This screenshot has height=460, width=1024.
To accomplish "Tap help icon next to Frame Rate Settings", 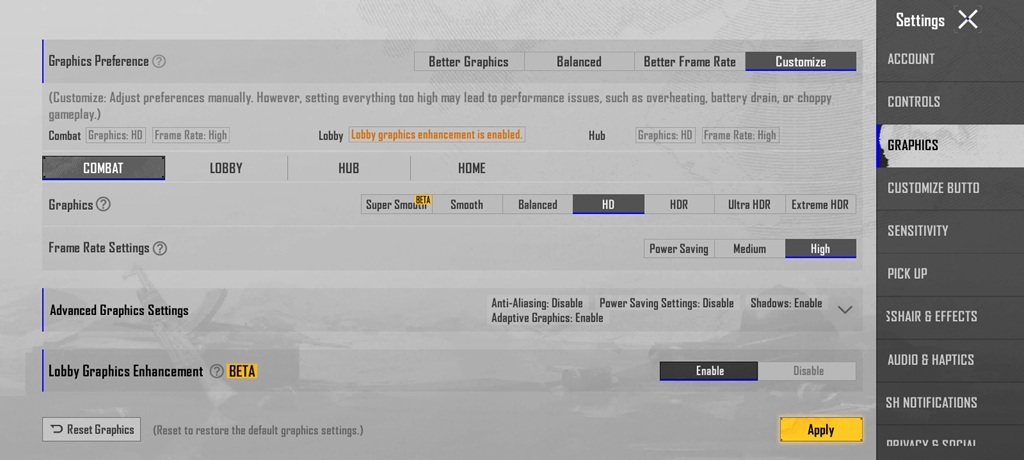I will tap(160, 248).
